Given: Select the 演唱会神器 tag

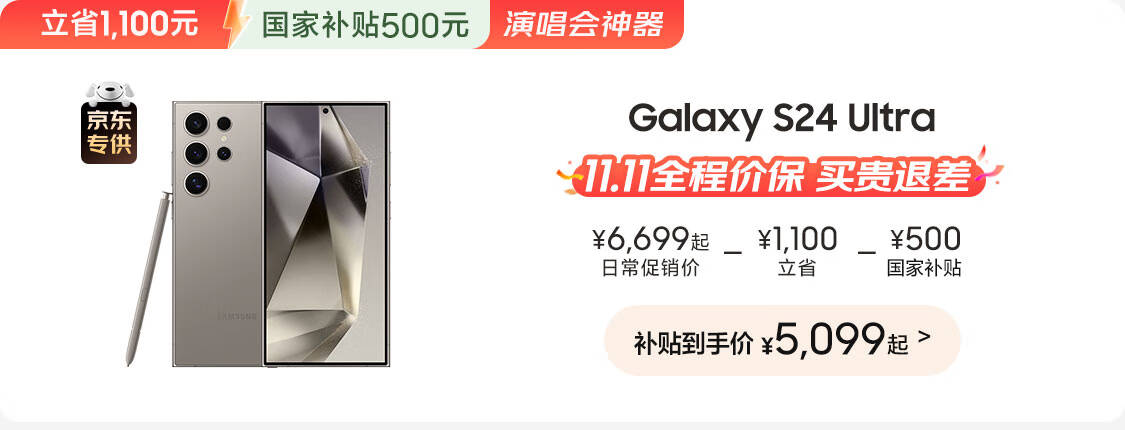Looking at the screenshot, I should click(x=583, y=24).
